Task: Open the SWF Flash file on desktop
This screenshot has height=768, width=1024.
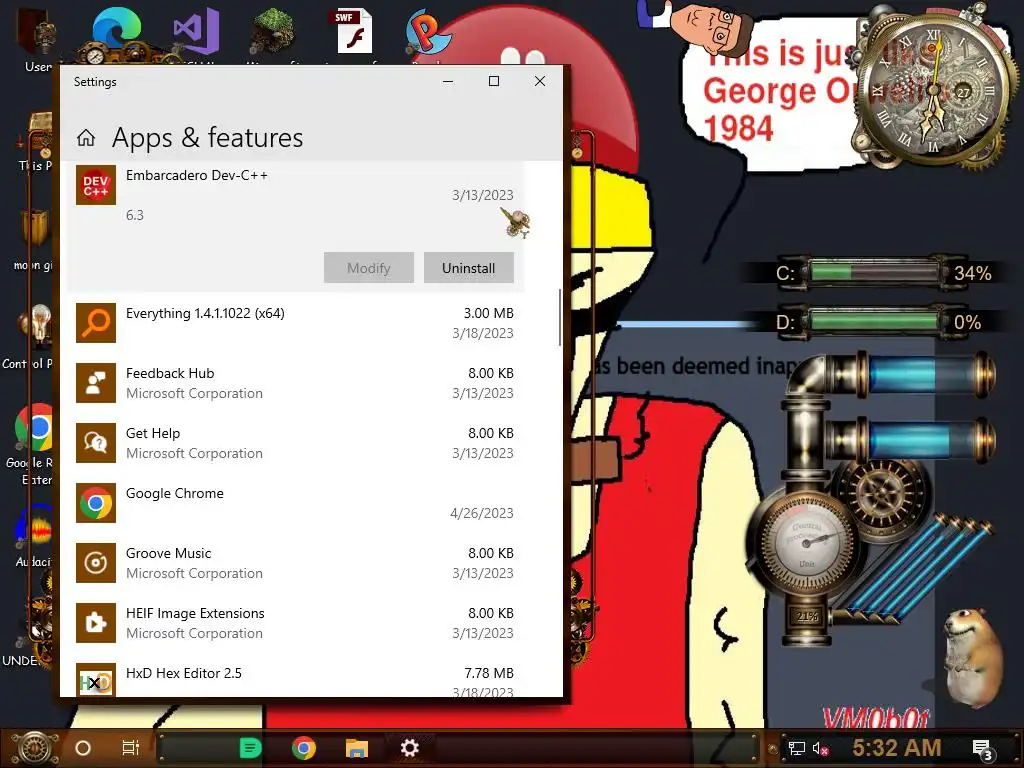Action: coord(354,30)
